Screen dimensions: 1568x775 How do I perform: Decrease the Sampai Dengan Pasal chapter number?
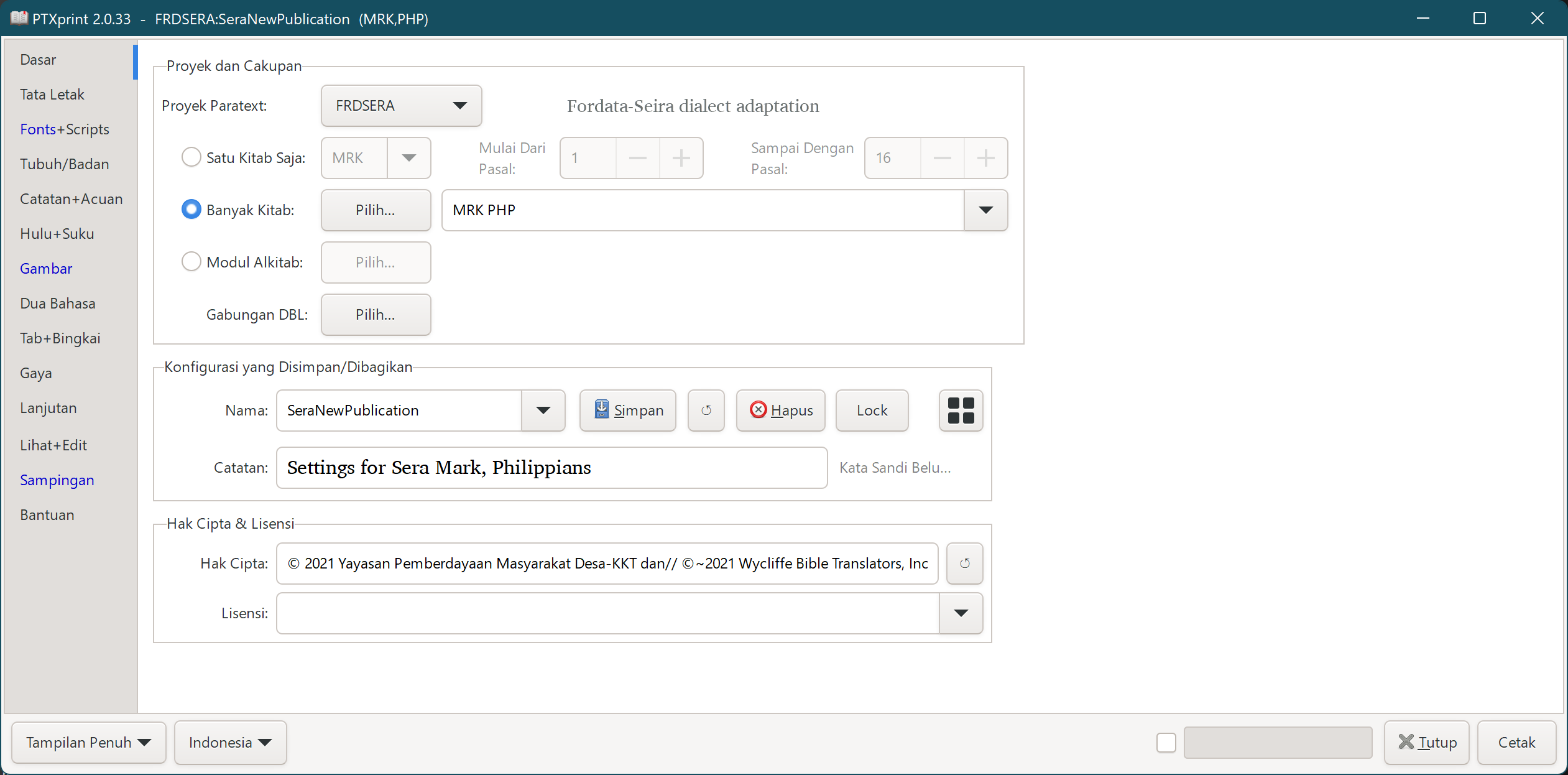pyautogui.click(x=943, y=158)
